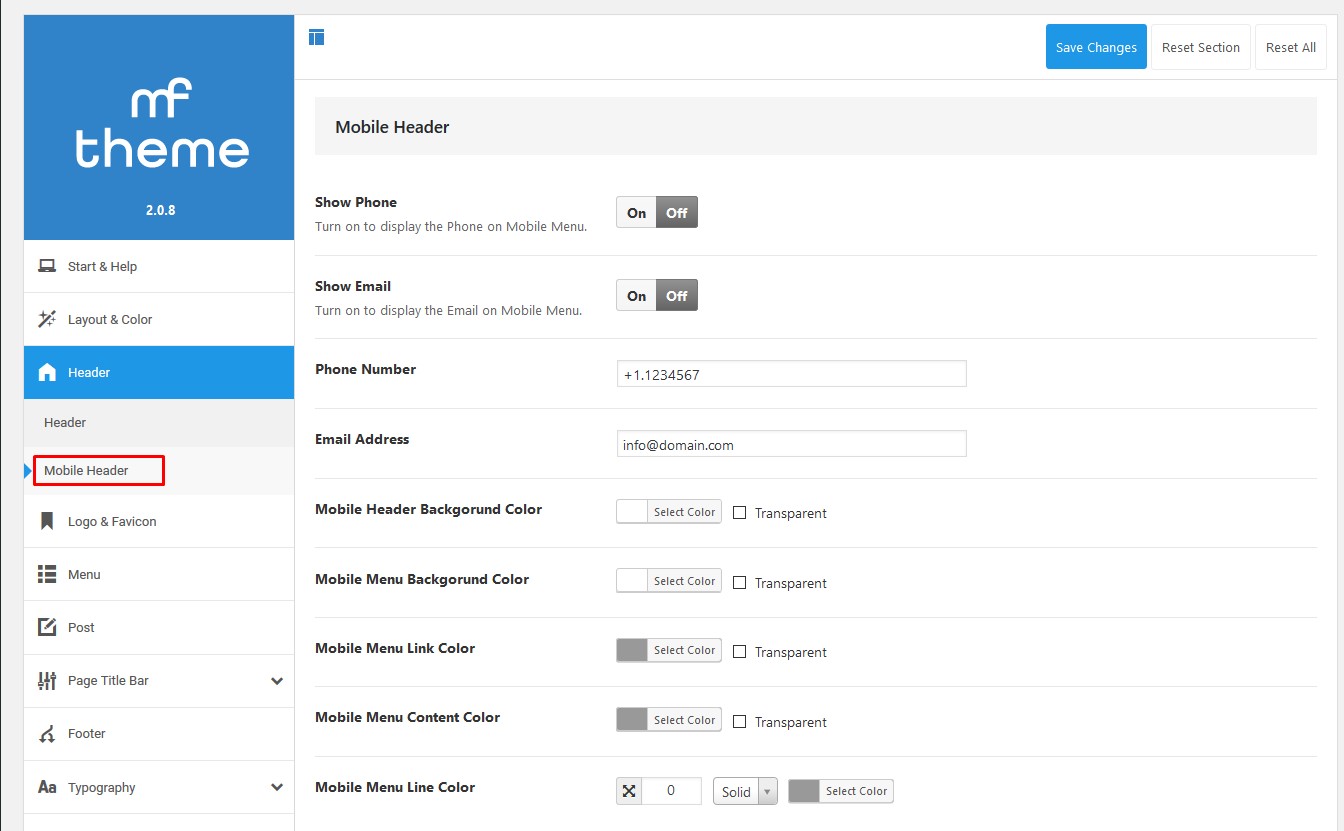
Task: Click the edit icon next to Post
Action: click(46, 627)
